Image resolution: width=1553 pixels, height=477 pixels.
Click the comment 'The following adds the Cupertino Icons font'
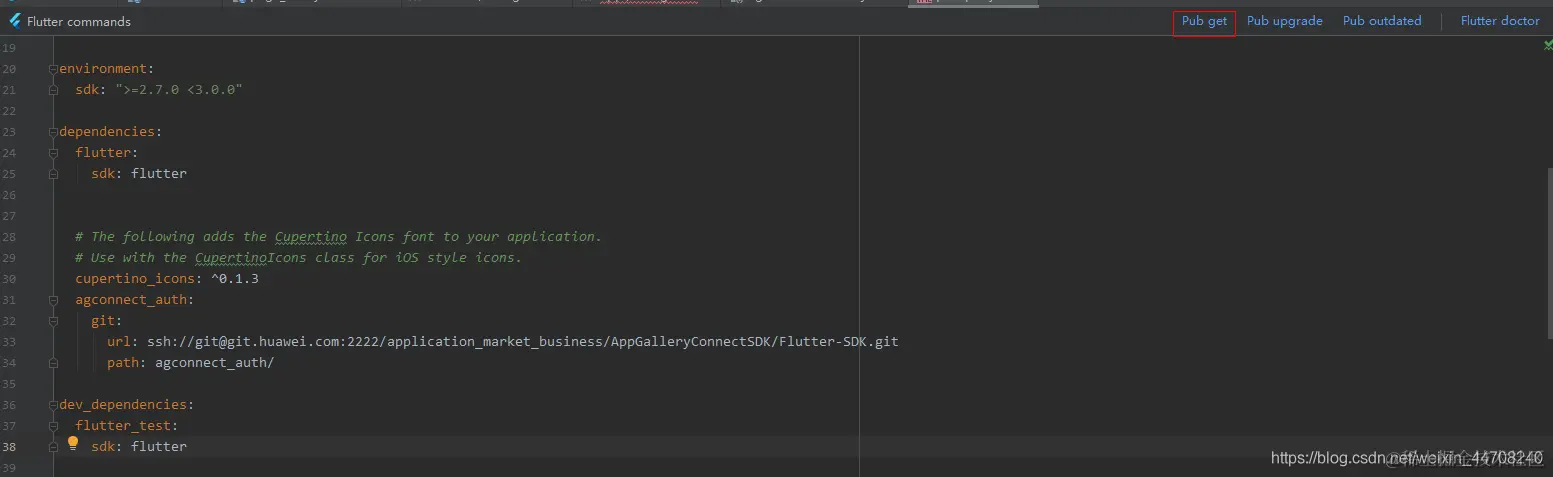click(339, 237)
